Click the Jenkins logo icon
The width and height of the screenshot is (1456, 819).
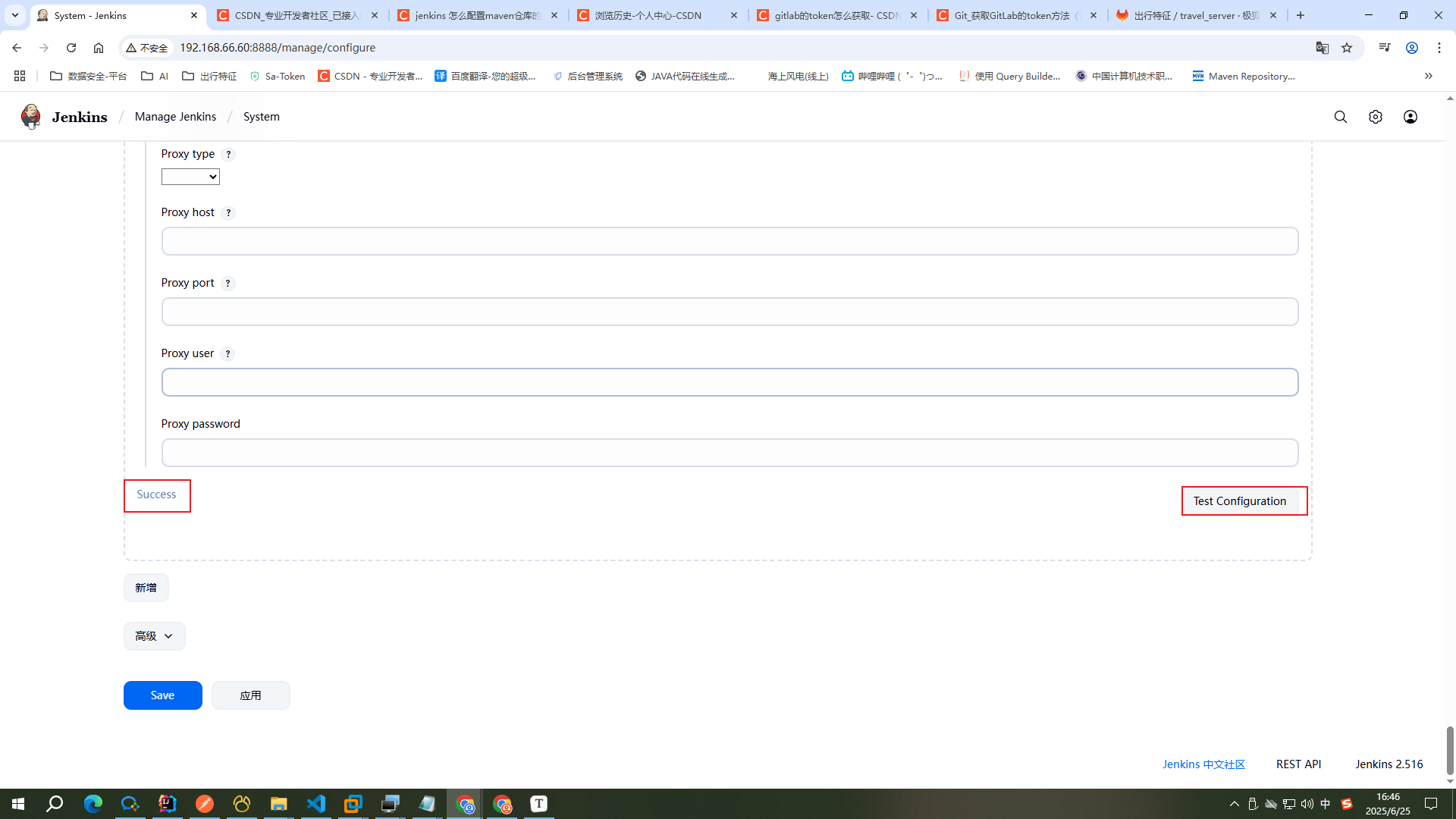pos(31,117)
